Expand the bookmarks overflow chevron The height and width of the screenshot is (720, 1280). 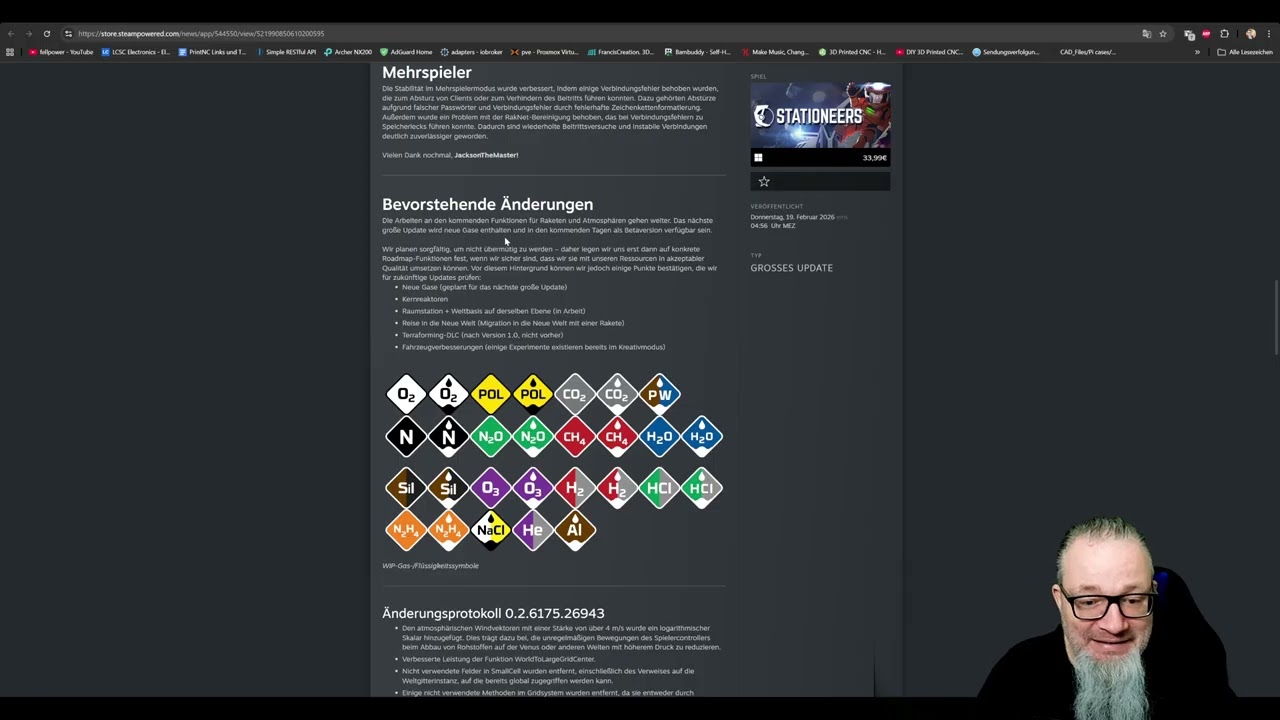click(x=1197, y=52)
